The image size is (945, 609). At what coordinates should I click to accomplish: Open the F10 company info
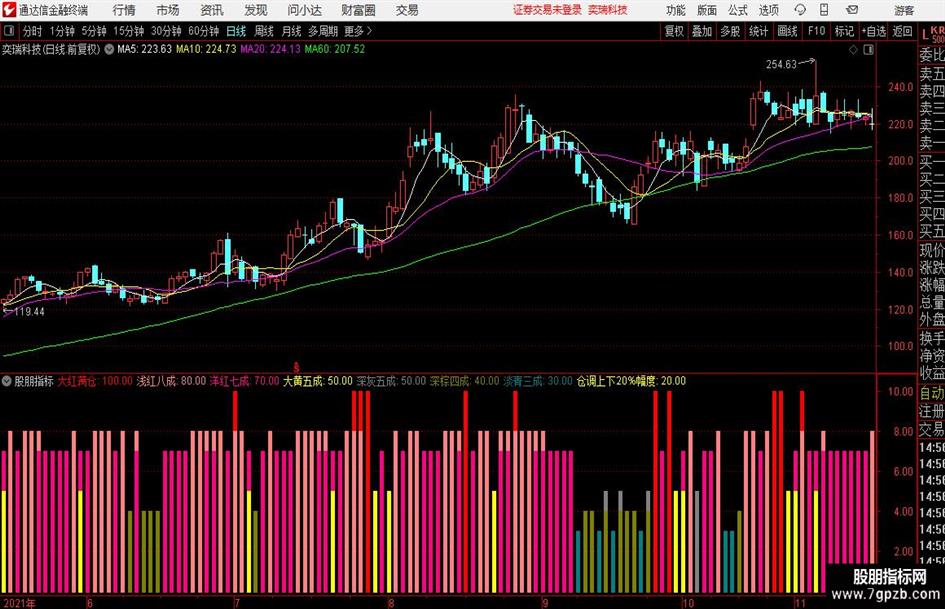click(816, 31)
